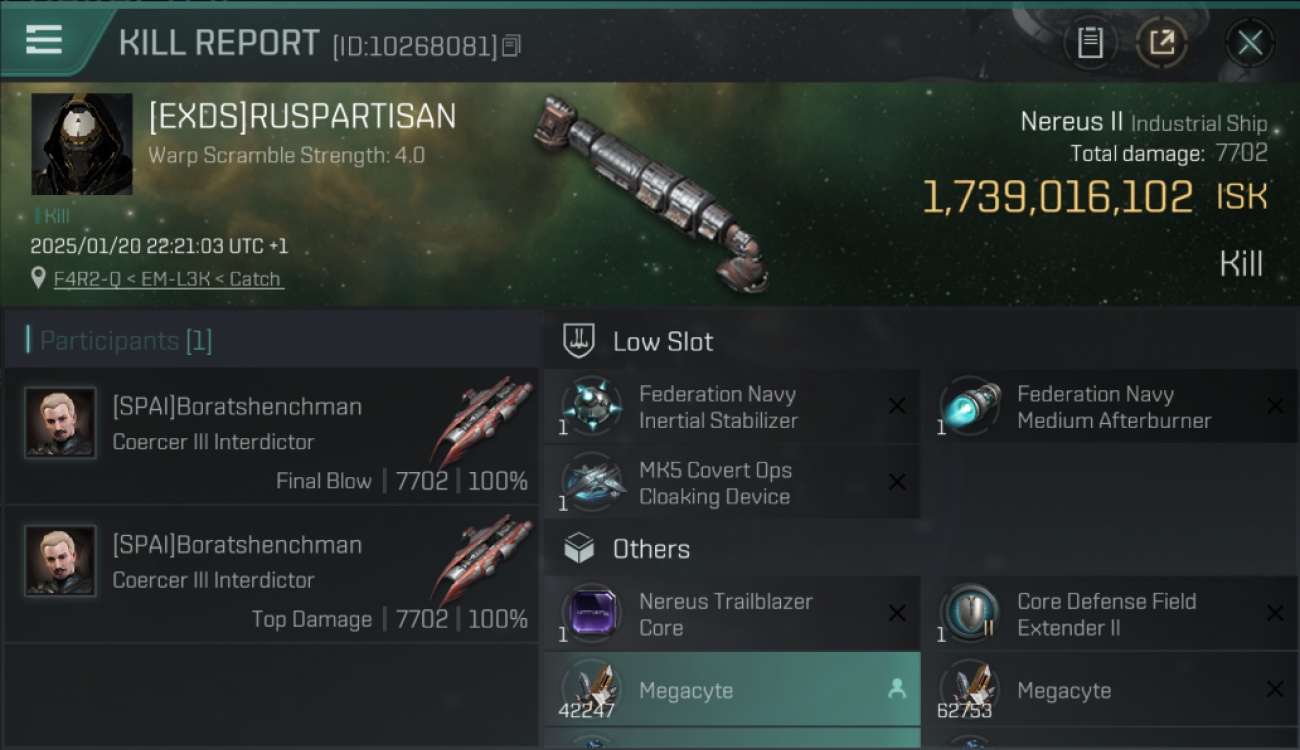Share the kill report via export icon
Viewport: 1300px width, 750px height.
click(x=1161, y=43)
